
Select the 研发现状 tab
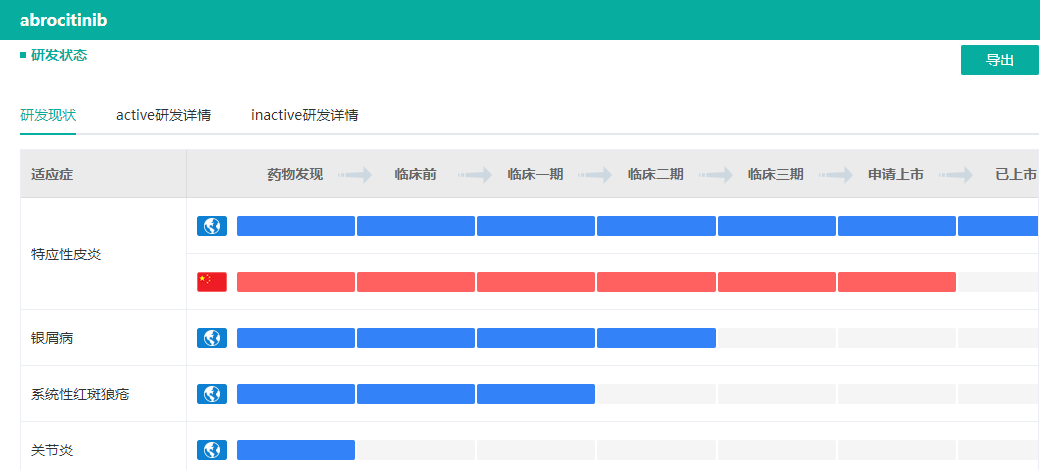pyautogui.click(x=48, y=115)
